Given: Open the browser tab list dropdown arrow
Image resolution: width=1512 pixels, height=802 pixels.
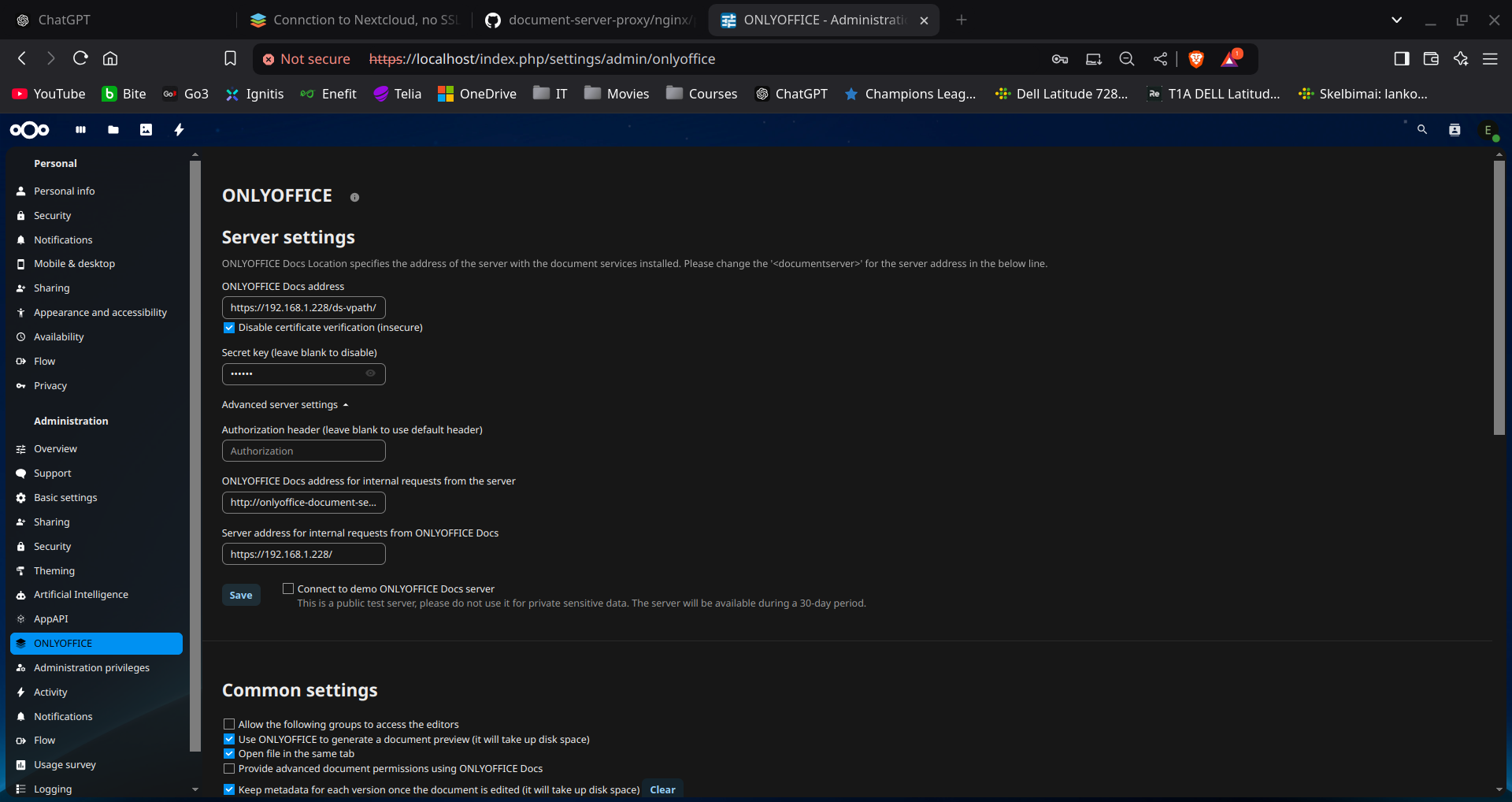Looking at the screenshot, I should [x=1396, y=20].
